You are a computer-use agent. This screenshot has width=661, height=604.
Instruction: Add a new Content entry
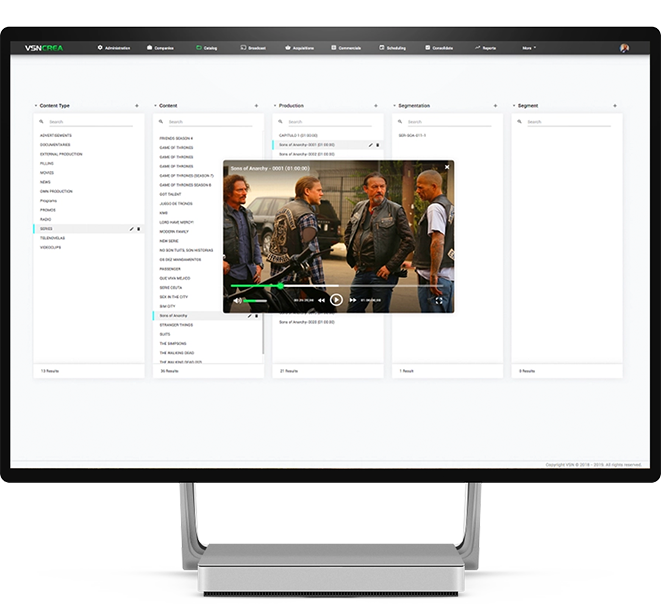click(x=256, y=106)
